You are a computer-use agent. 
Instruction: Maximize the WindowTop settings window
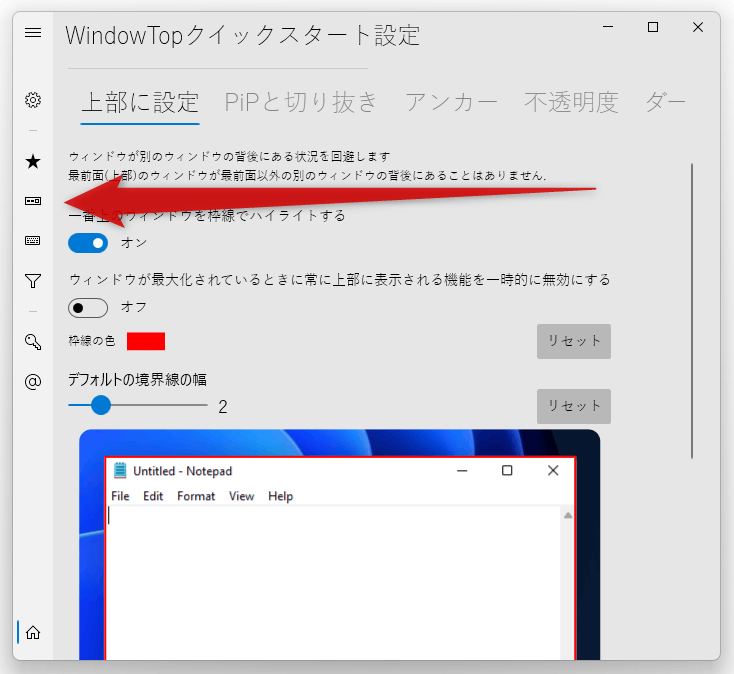[653, 27]
